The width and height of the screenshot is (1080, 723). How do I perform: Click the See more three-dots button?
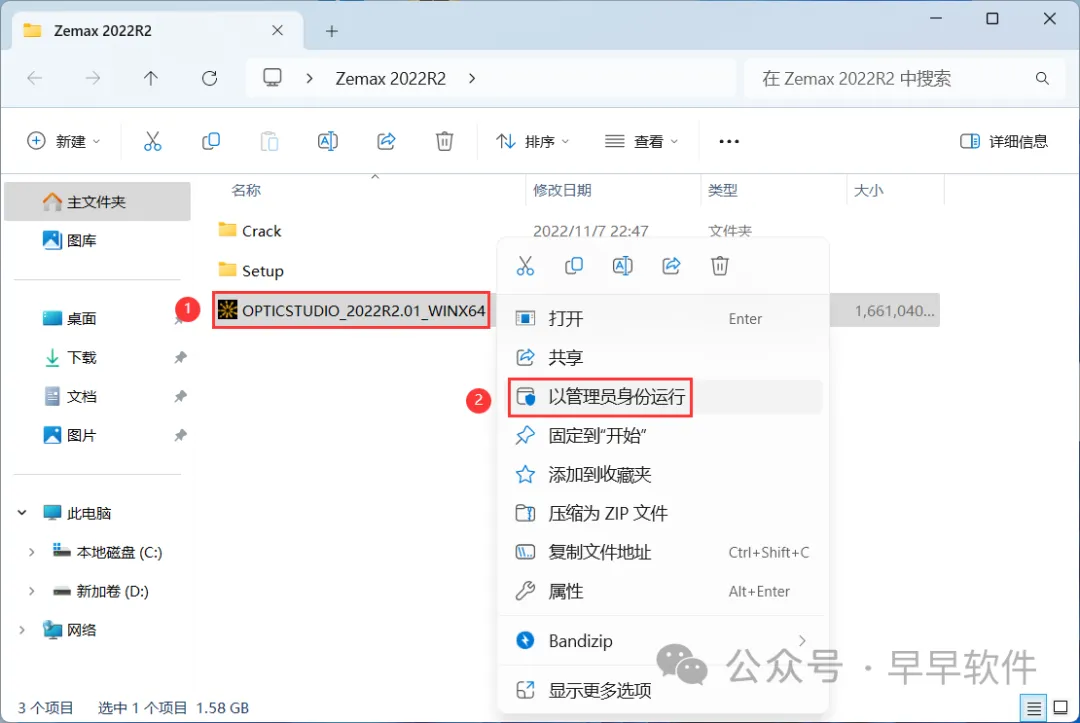(729, 141)
